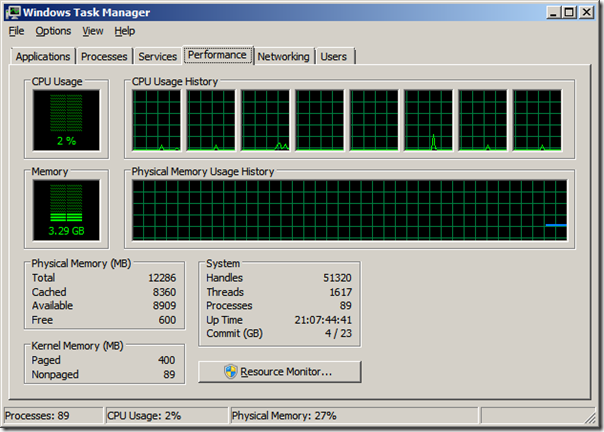Switch to the Users tab
Screen dimensions: 604x432
(x=334, y=56)
